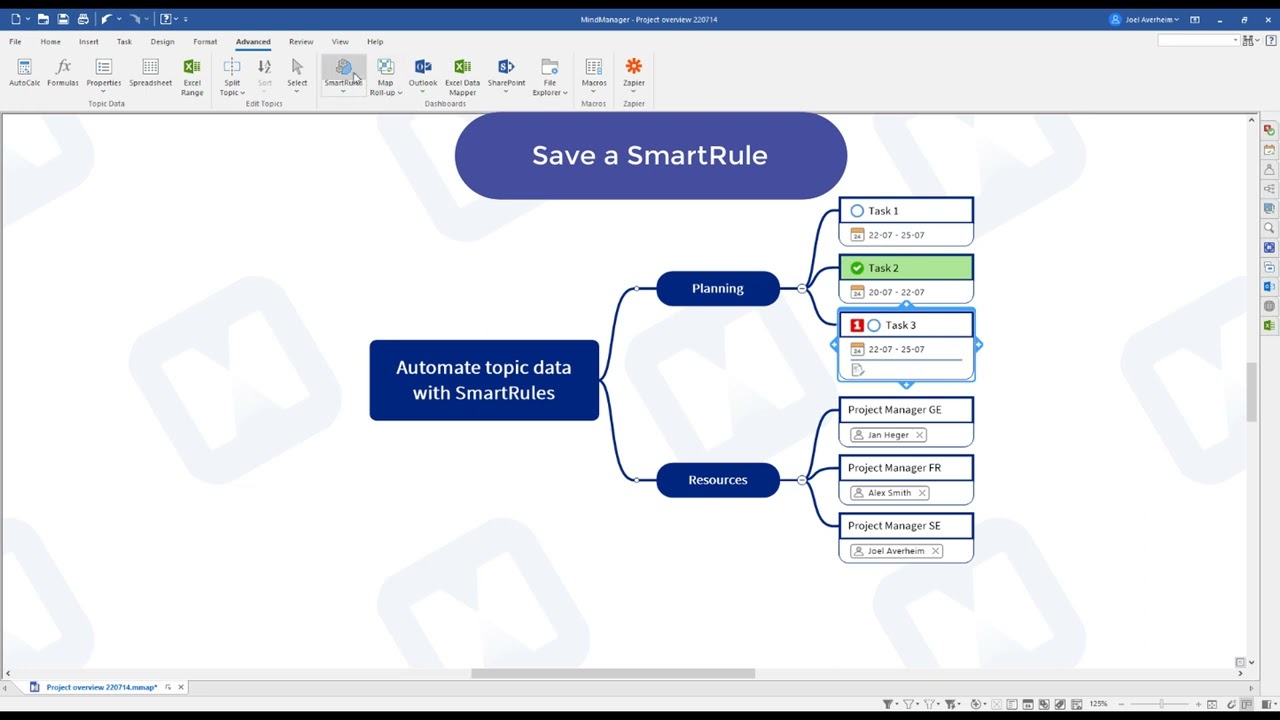1280x720 pixels.
Task: Open the Outlook dashboard tool
Action: (423, 73)
